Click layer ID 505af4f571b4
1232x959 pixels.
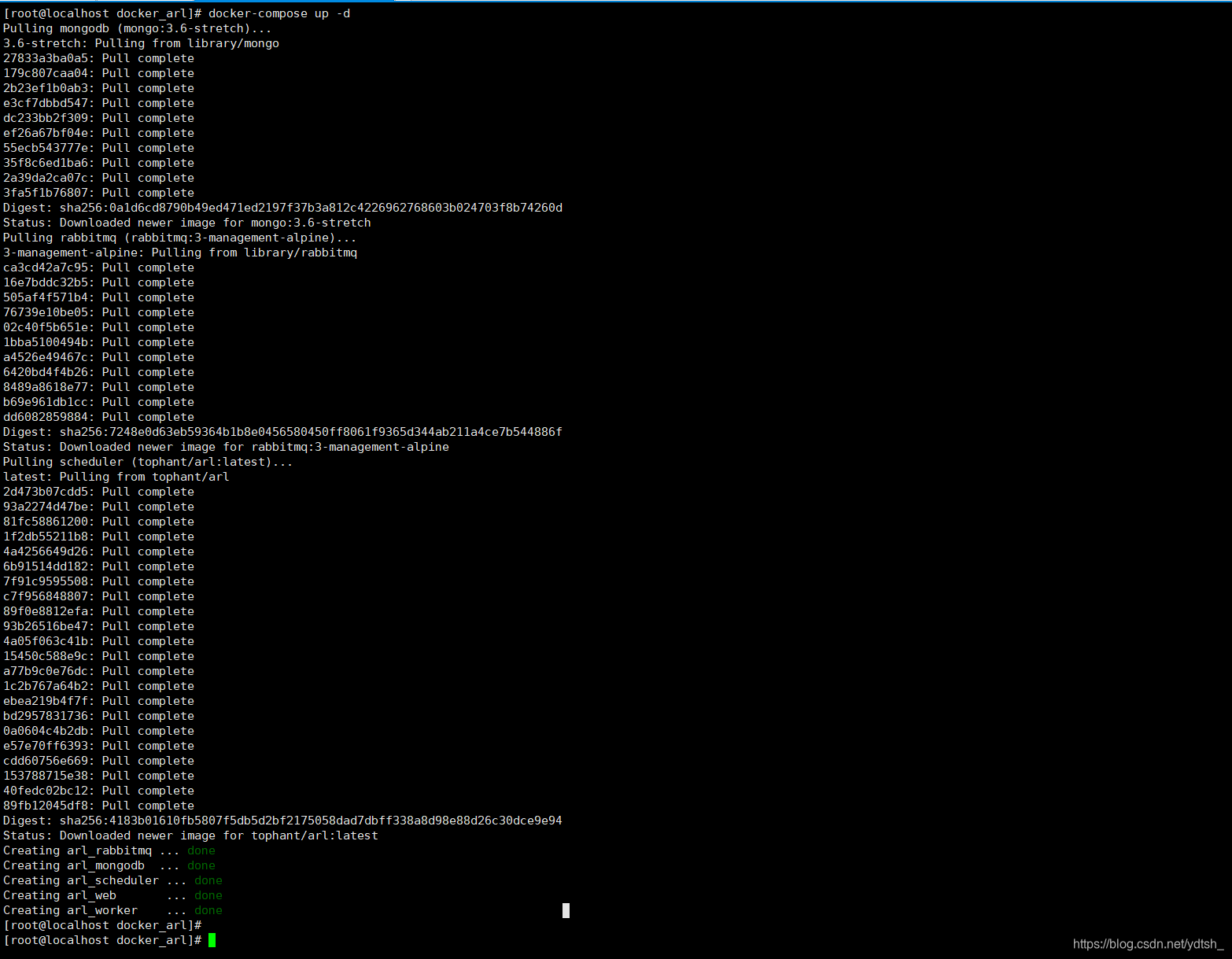[46, 297]
